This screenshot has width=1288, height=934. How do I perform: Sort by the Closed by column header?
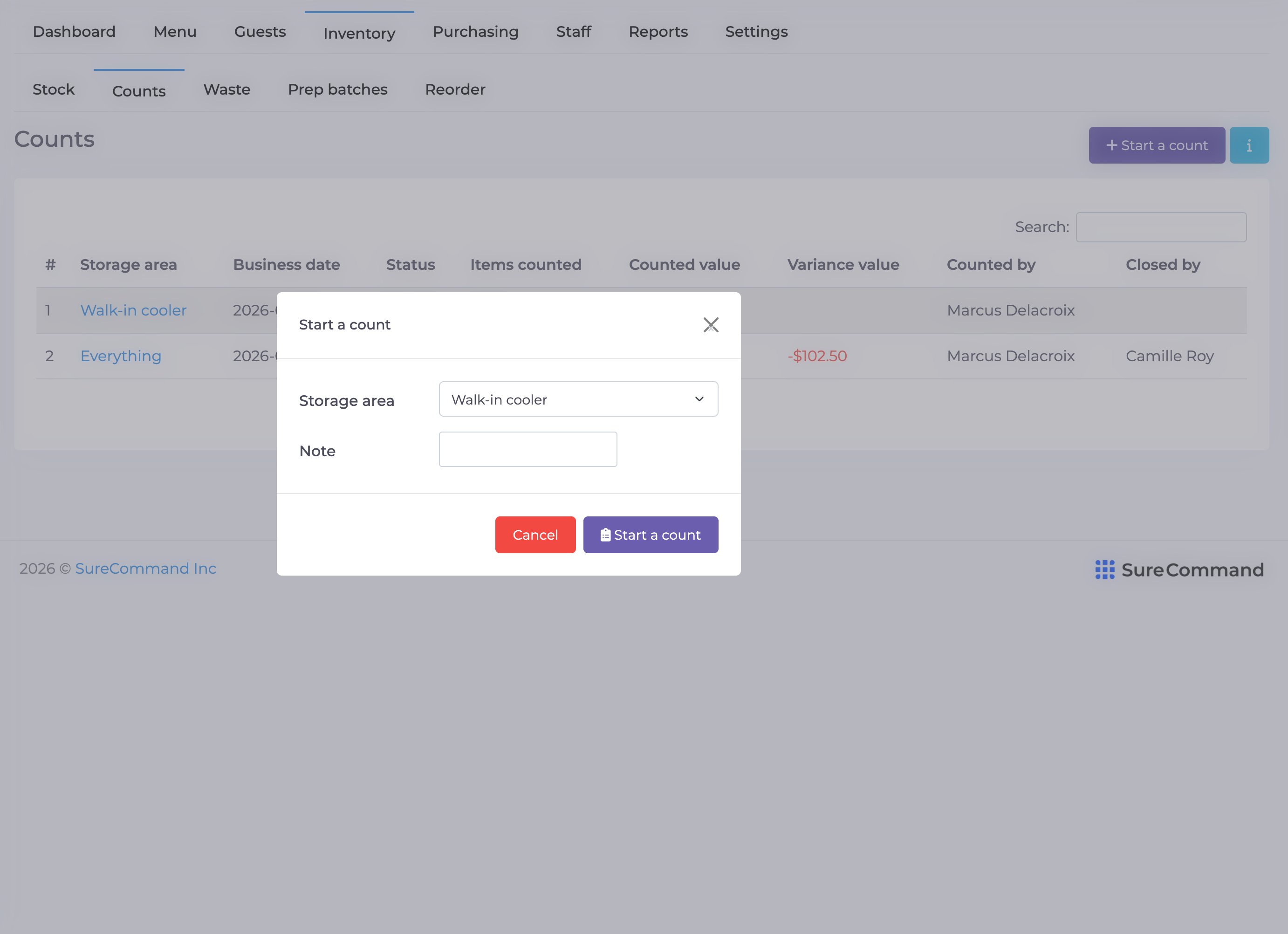point(1163,265)
